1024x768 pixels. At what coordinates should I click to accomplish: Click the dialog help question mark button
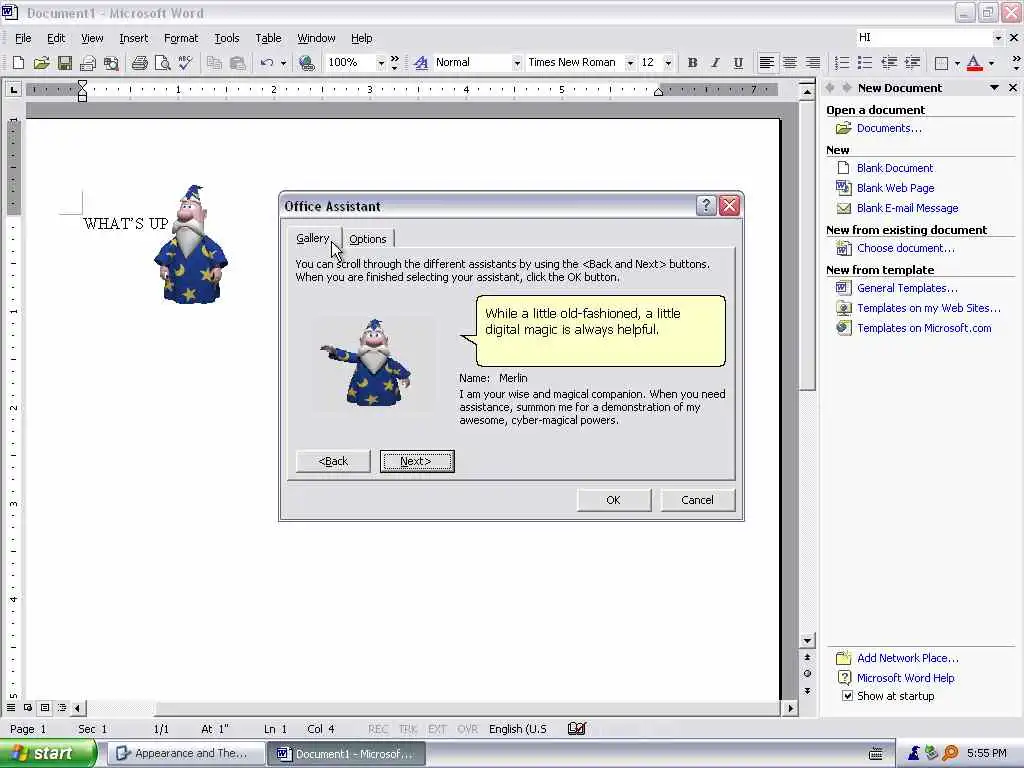coord(705,206)
